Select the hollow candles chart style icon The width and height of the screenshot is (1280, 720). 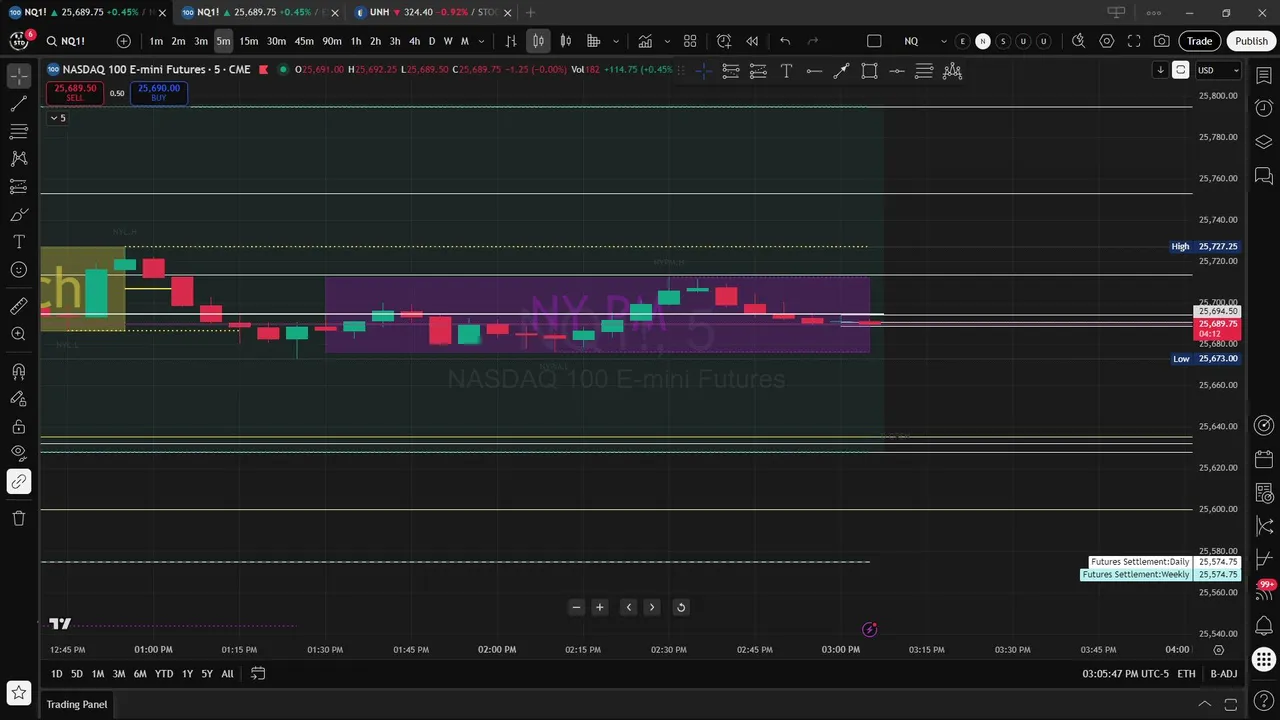[566, 41]
